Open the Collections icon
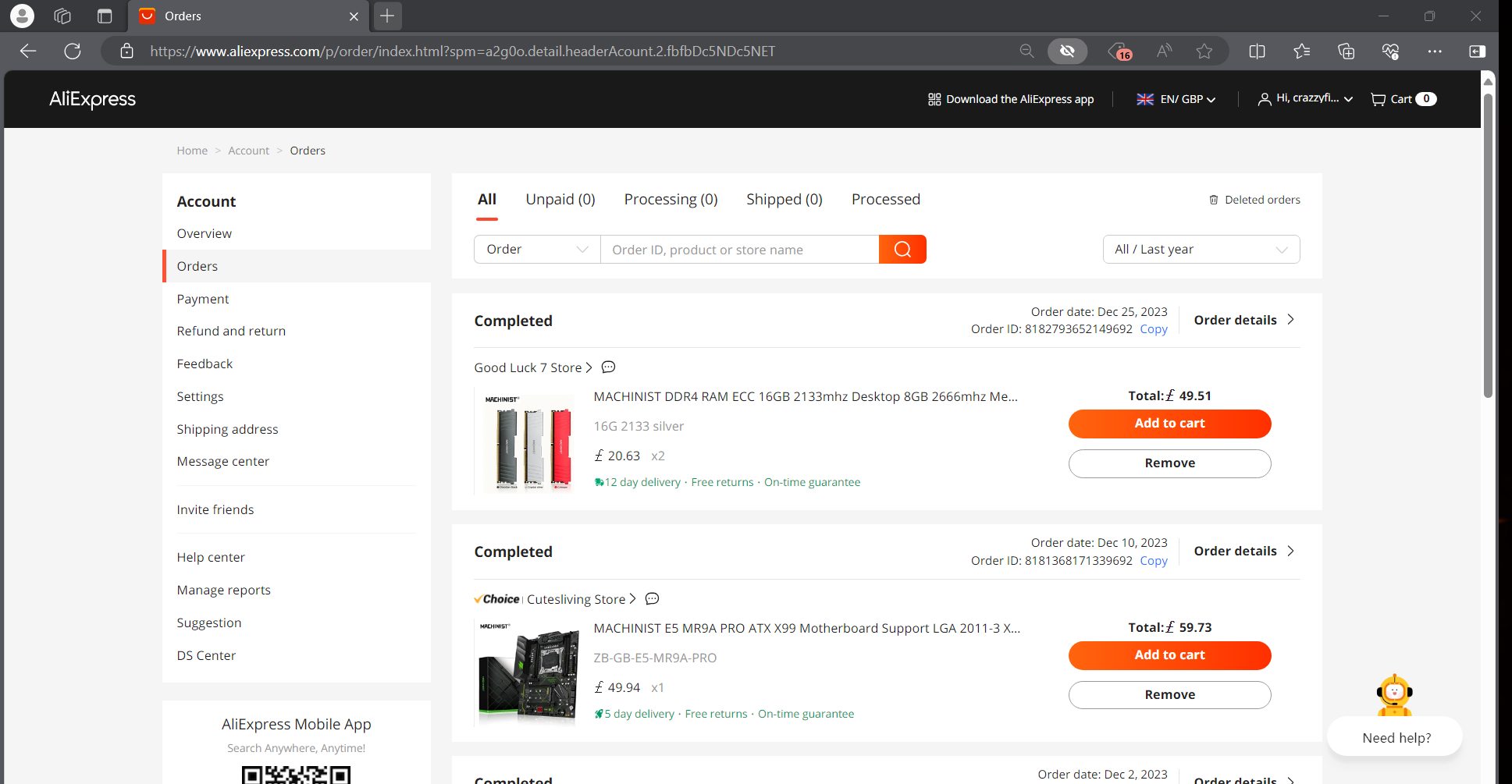Viewport: 1512px width, 784px height. click(x=1346, y=51)
